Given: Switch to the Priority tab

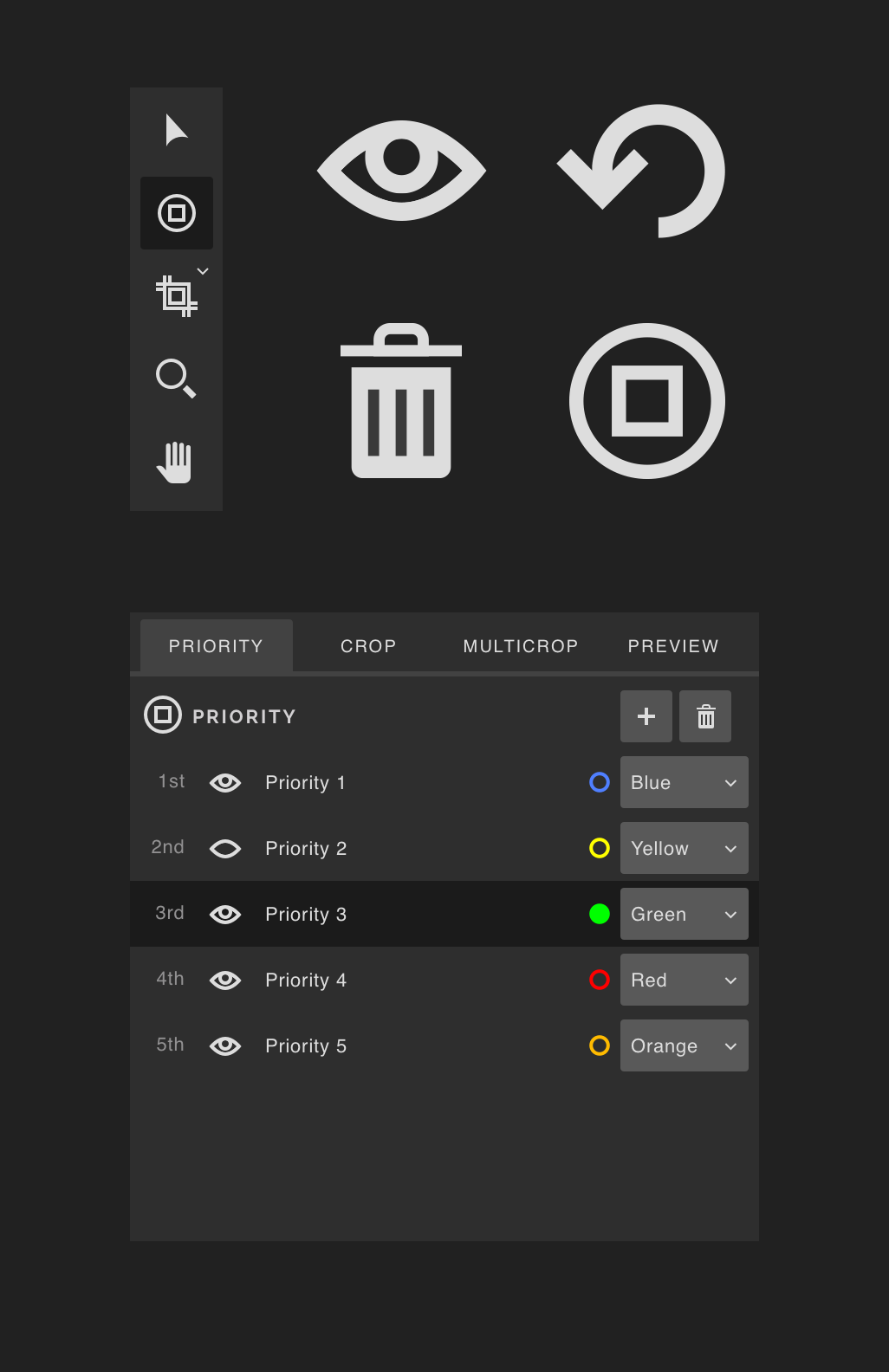Looking at the screenshot, I should coord(216,646).
